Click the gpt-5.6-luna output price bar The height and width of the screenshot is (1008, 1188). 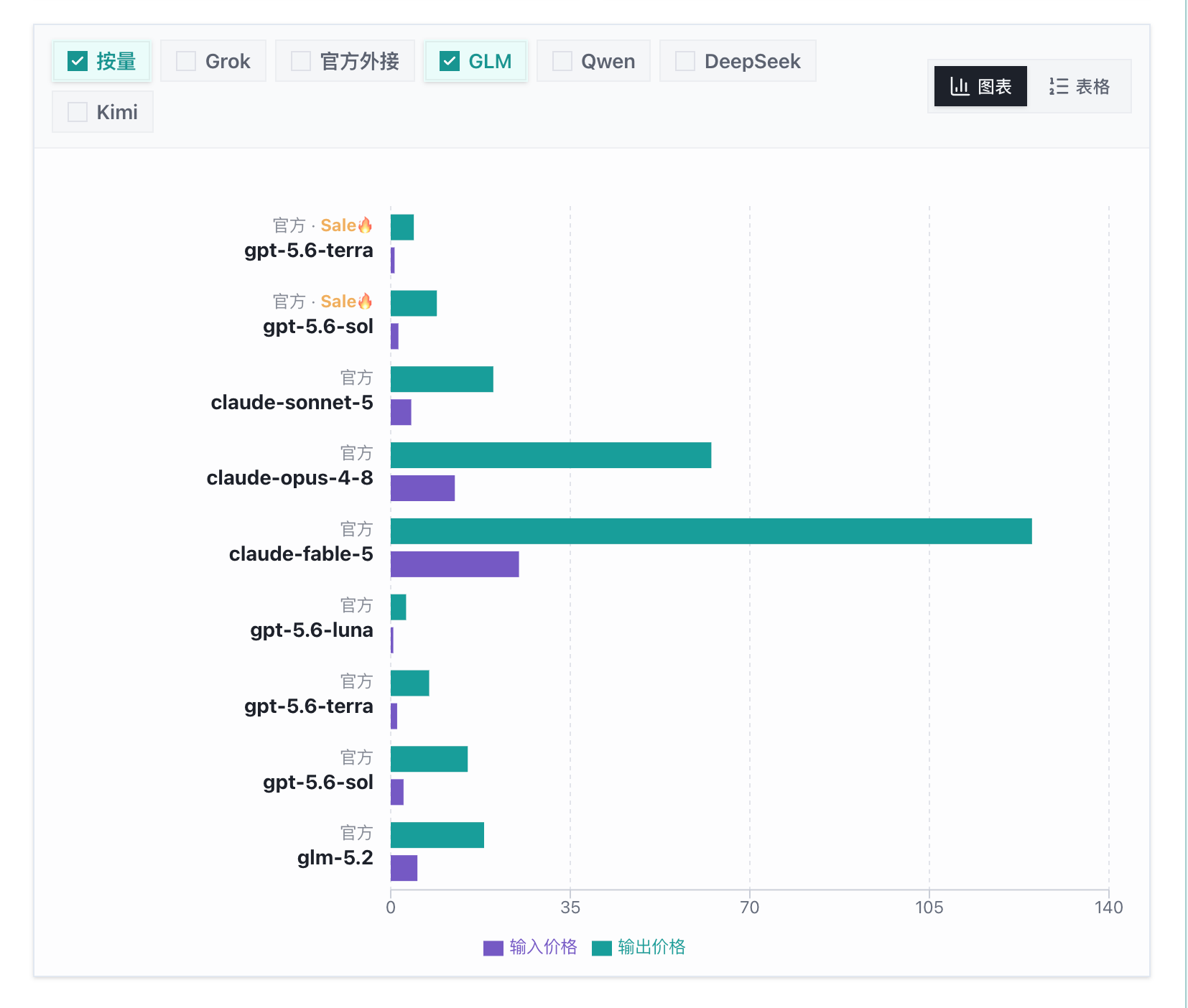click(399, 607)
